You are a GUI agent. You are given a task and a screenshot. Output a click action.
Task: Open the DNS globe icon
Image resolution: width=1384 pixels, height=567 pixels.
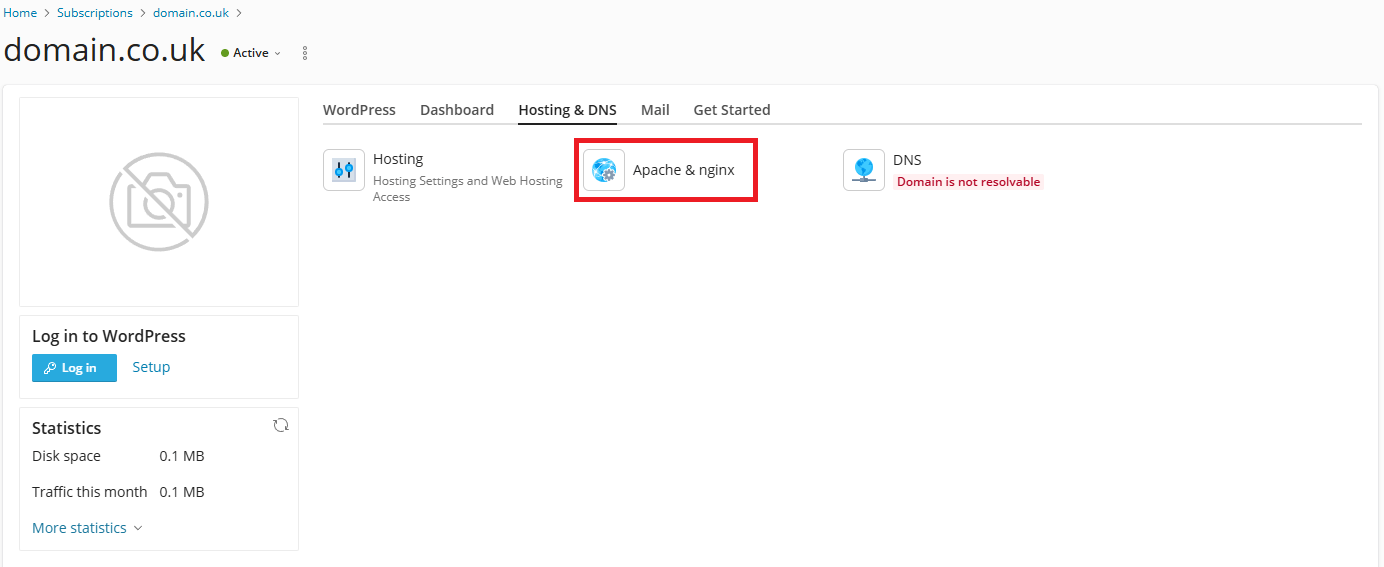tap(864, 170)
